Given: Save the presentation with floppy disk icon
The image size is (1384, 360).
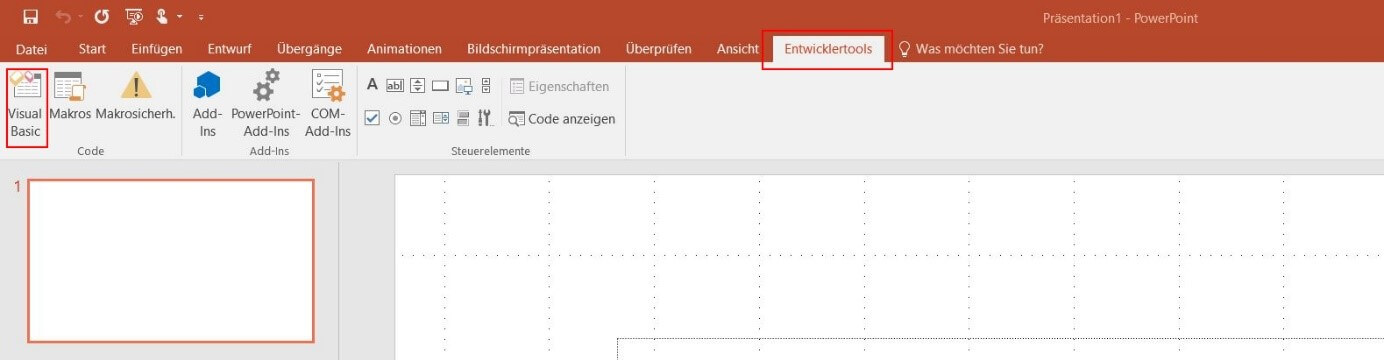Looking at the screenshot, I should [x=30, y=17].
